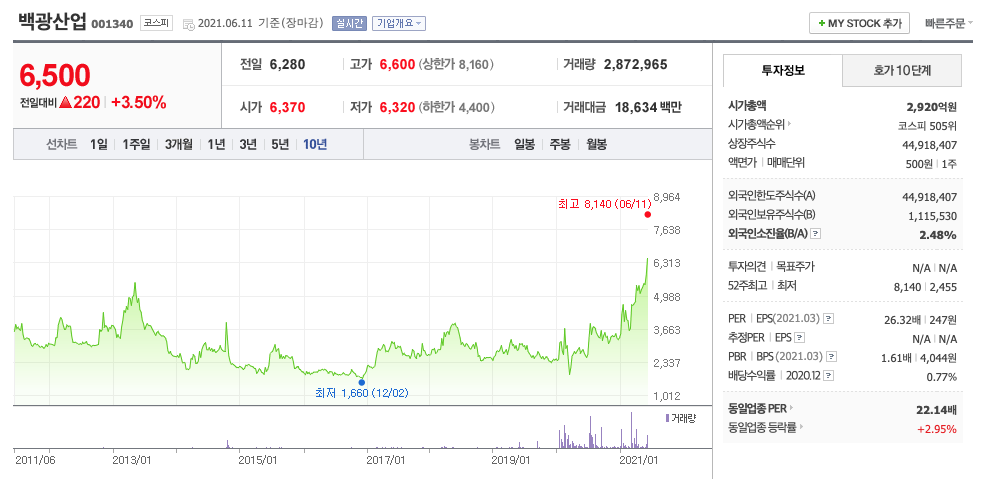Screen dimensions: 986x479
Task: Click the 최저 1,660 (12/02) chart label
Action: (x=362, y=394)
